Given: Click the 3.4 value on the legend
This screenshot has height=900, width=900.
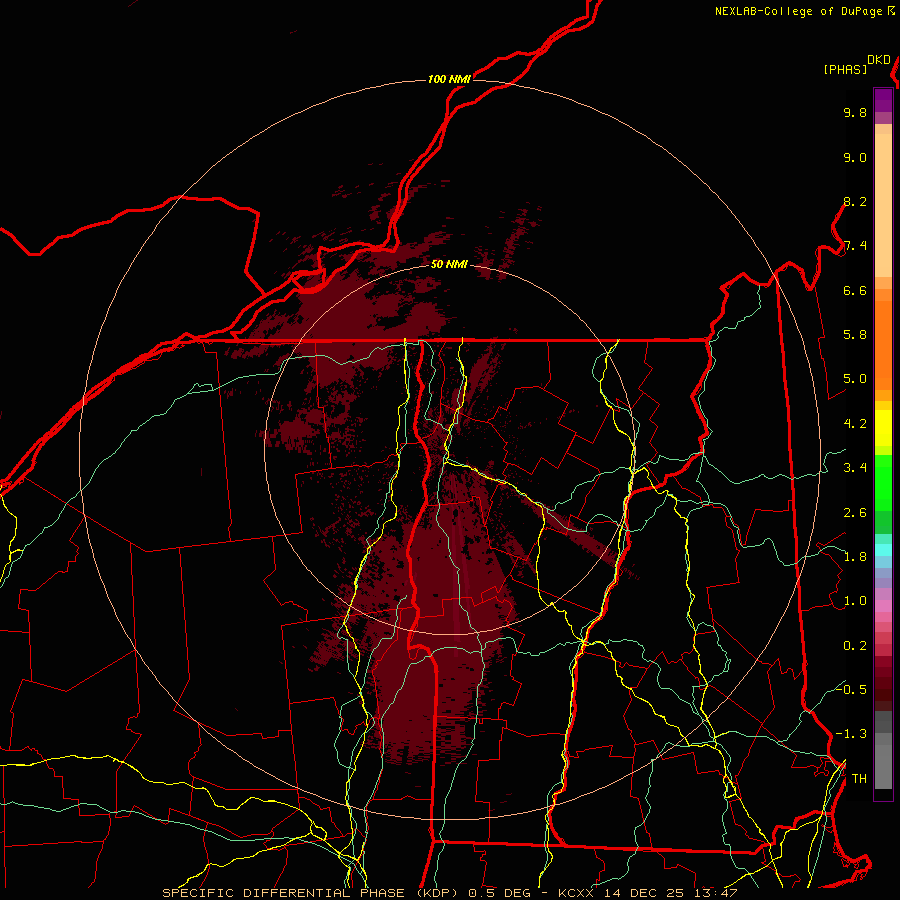Looking at the screenshot, I should [x=855, y=468].
